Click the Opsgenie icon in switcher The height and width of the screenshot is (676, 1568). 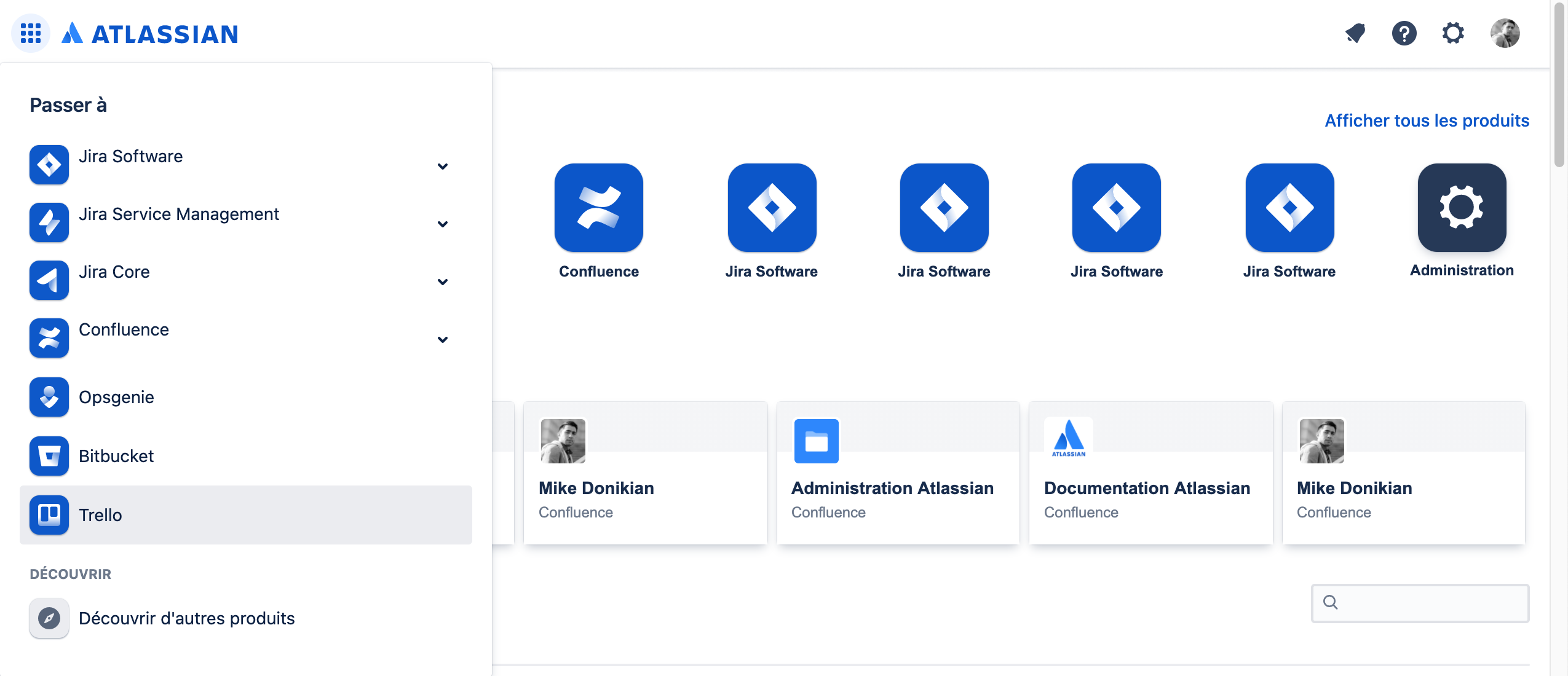point(49,397)
